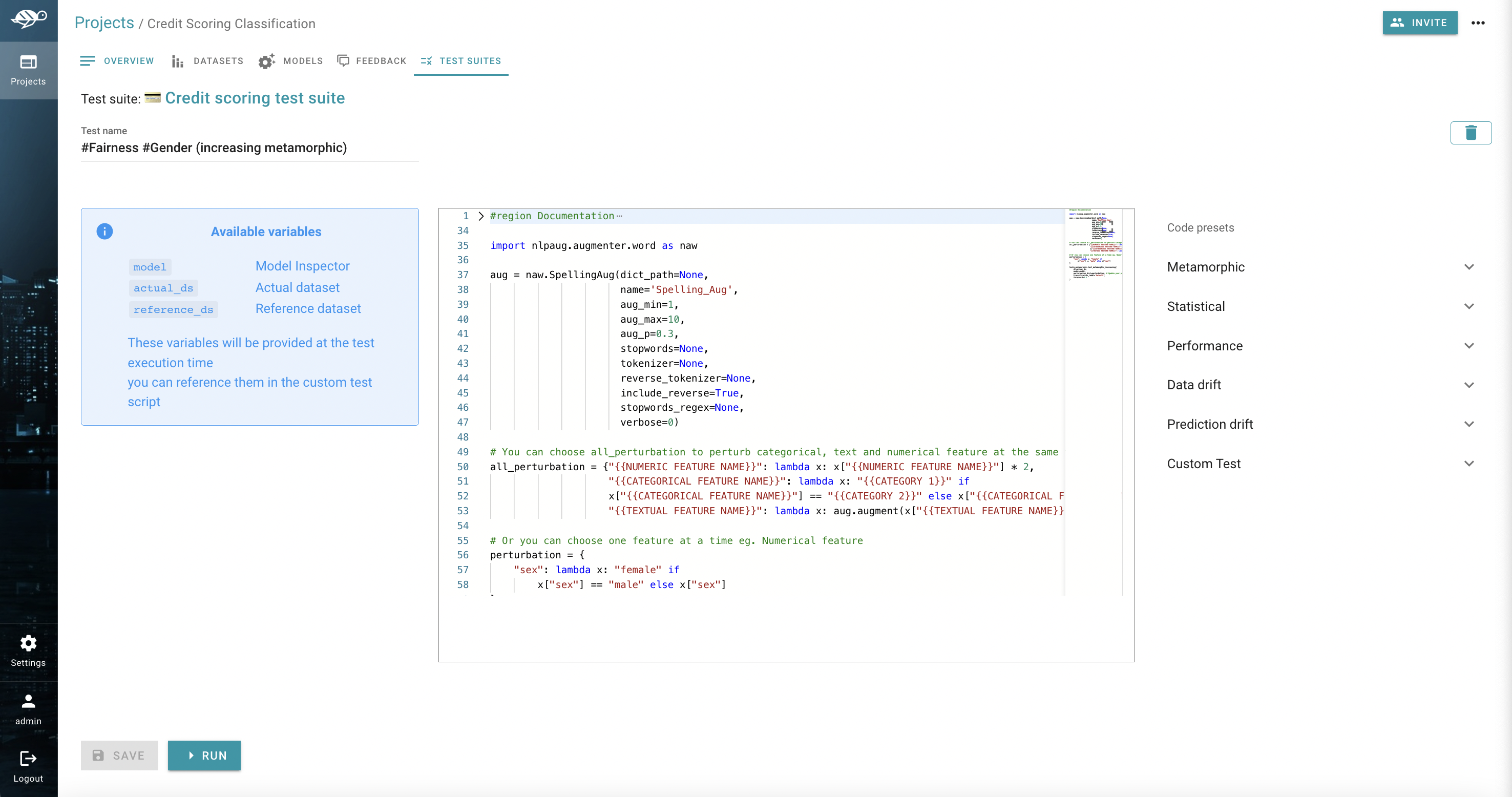
Task: Click the model variable chip
Action: pos(150,267)
